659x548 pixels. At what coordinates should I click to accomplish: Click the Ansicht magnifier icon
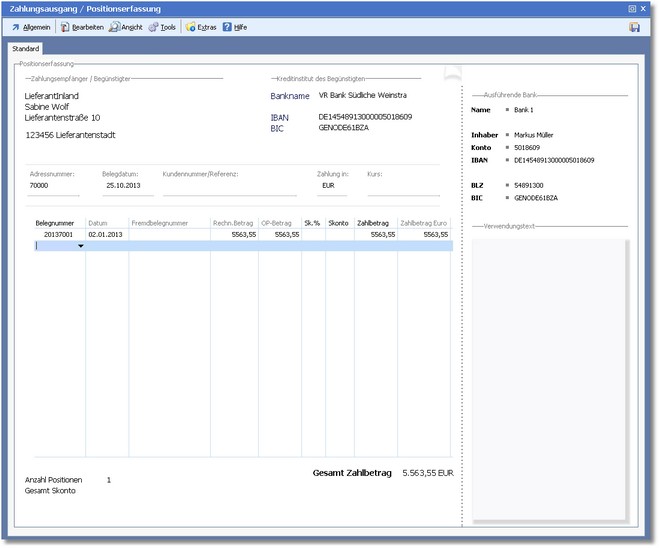click(116, 27)
